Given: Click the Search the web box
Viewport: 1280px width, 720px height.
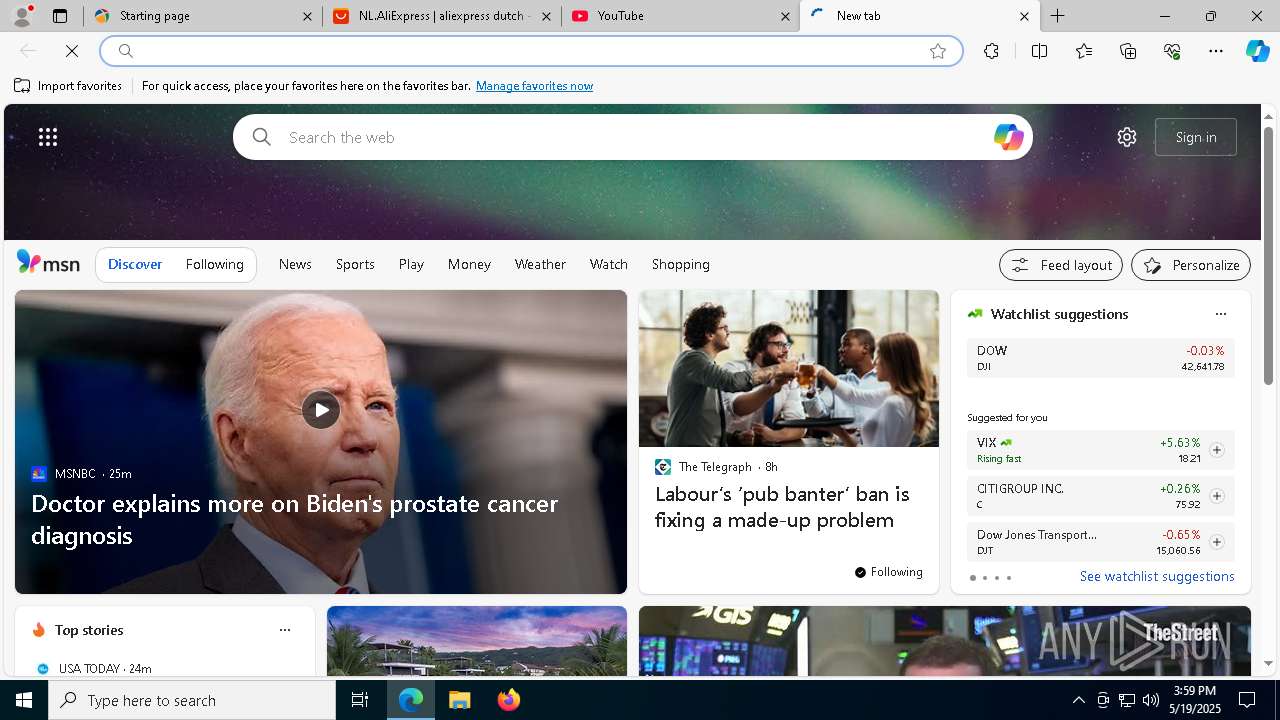Looking at the screenshot, I should pos(632,137).
